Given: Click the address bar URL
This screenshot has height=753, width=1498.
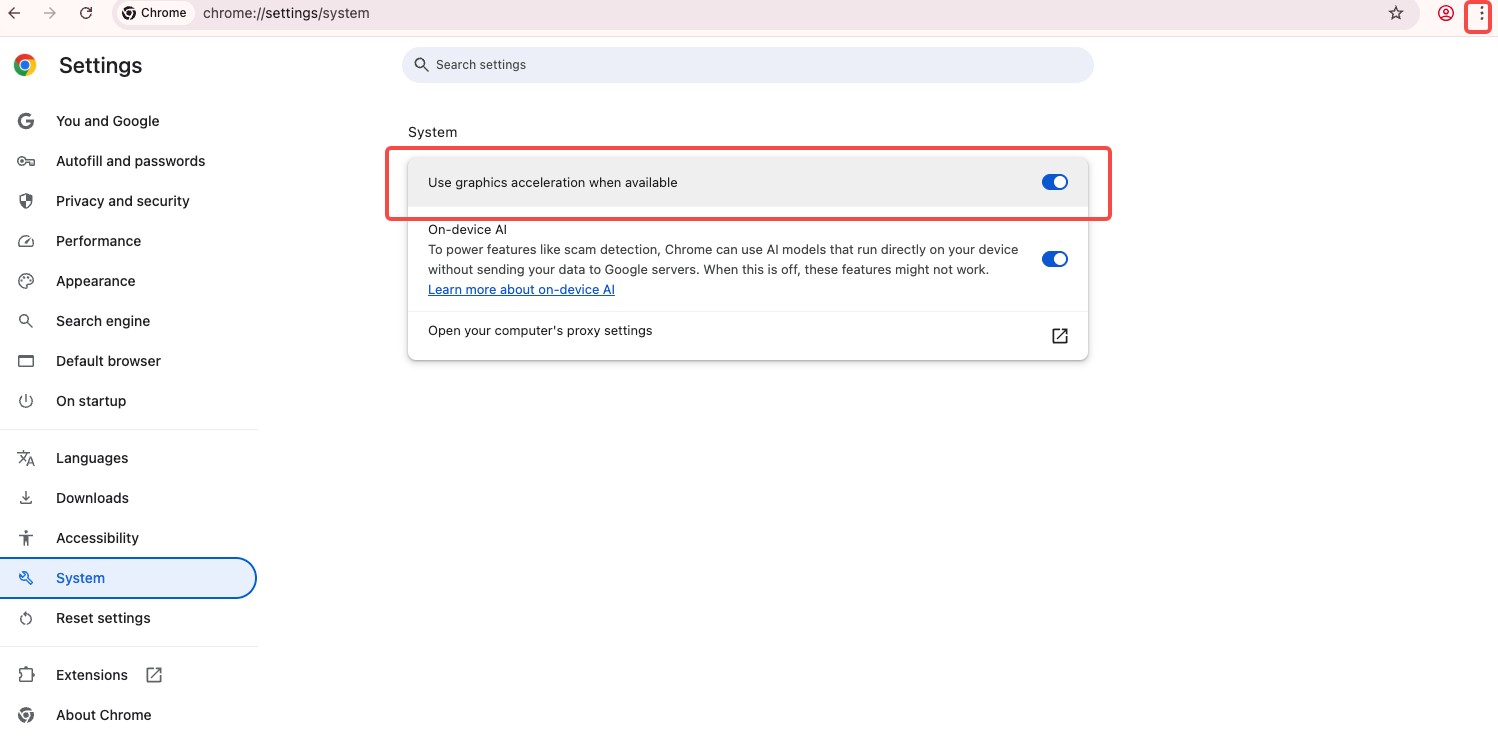Looking at the screenshot, I should 286,14.
